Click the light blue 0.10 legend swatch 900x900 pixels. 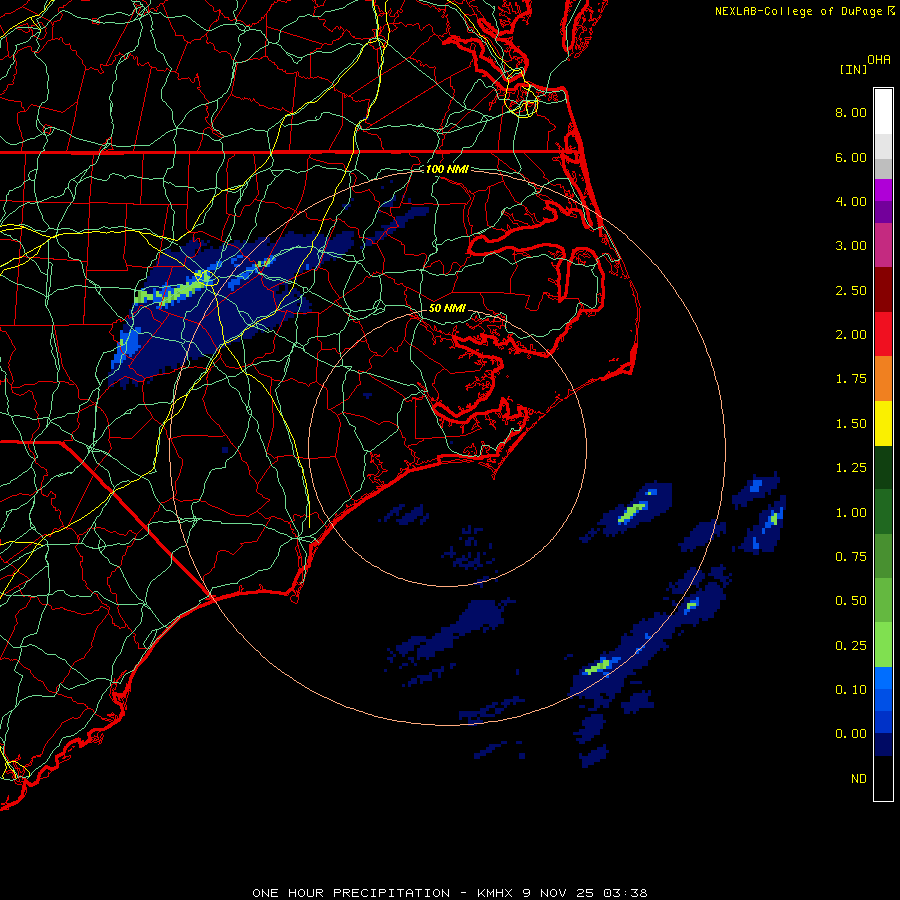pos(883,678)
